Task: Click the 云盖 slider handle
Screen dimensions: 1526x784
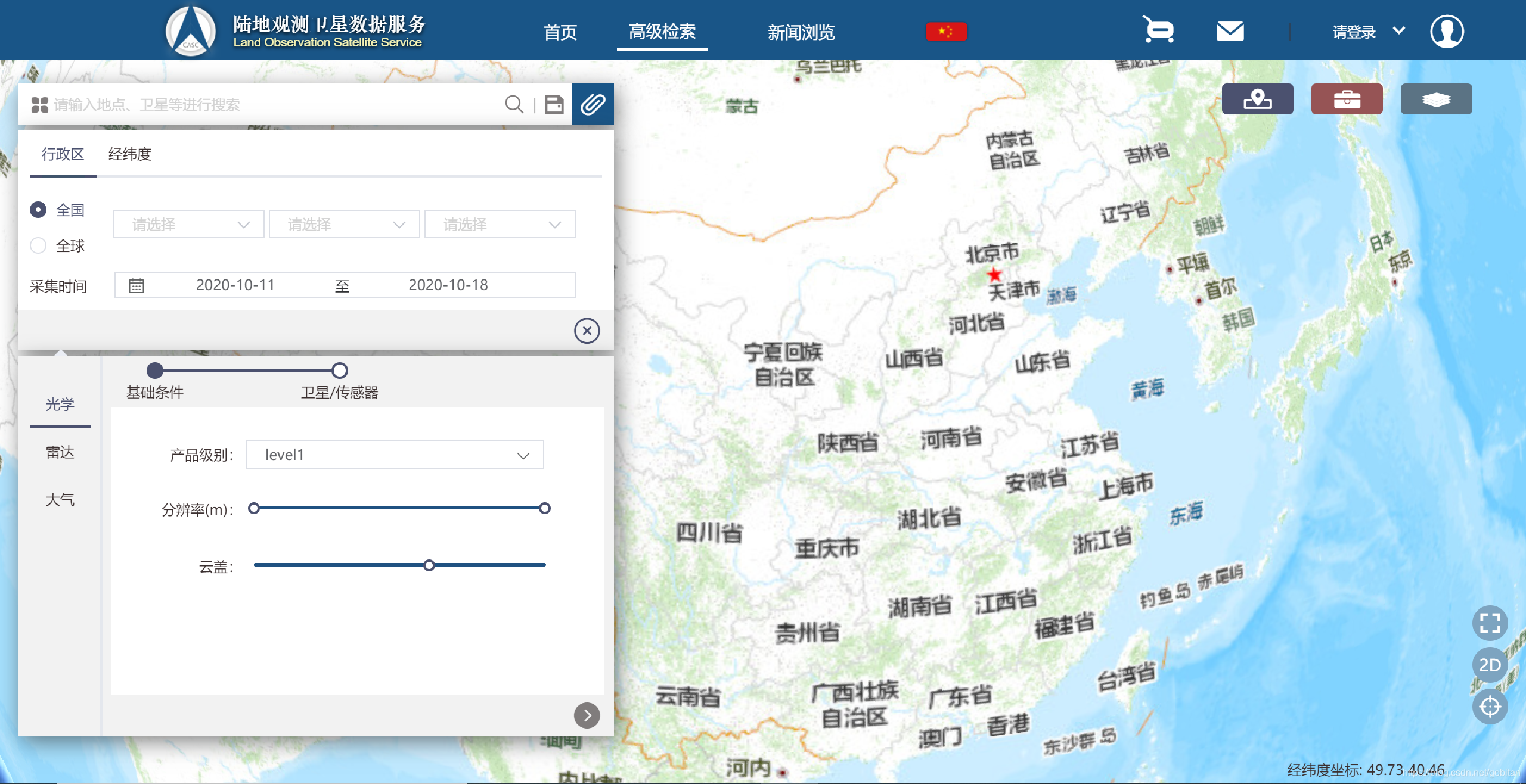Action: click(x=429, y=565)
